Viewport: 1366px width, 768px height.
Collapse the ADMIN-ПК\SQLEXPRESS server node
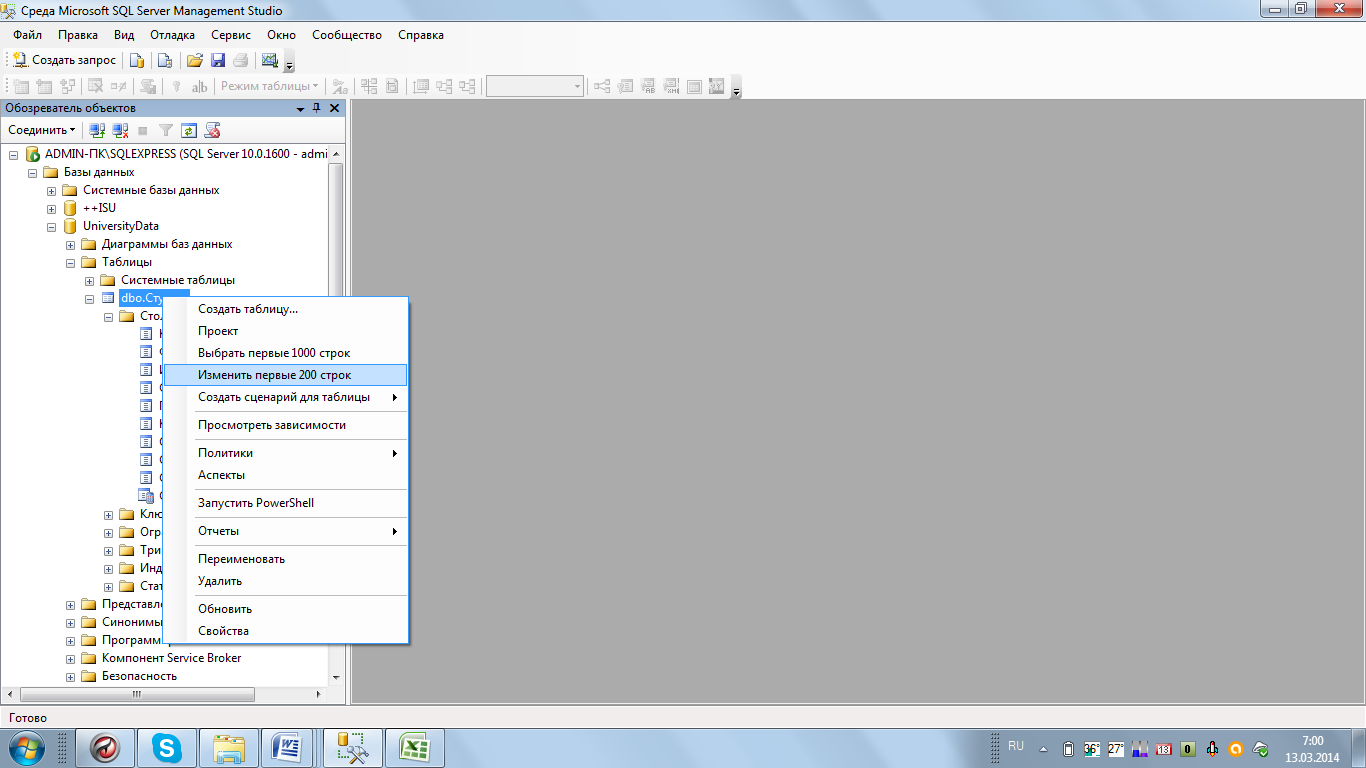tap(14, 154)
